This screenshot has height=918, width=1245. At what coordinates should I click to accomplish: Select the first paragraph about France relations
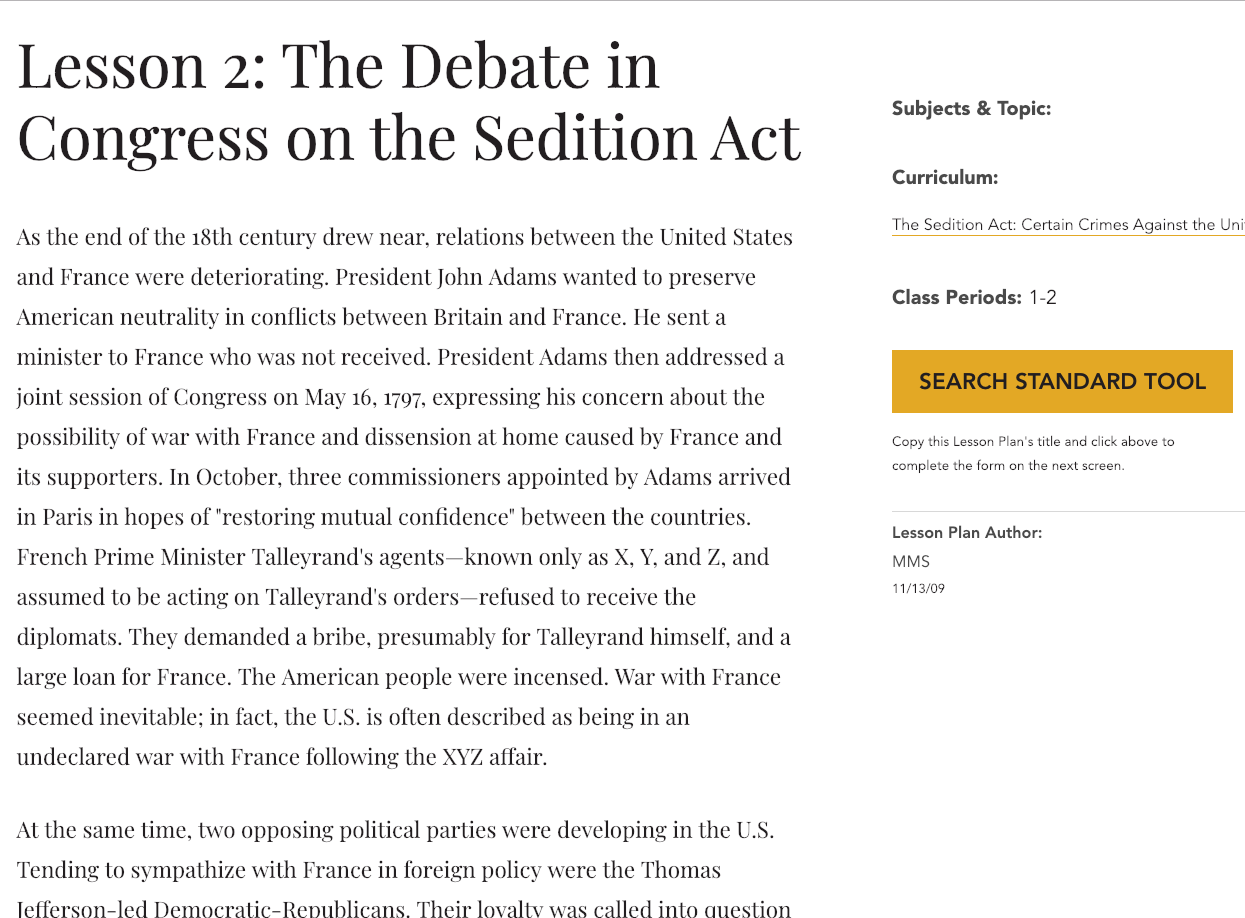[x=400, y=496]
